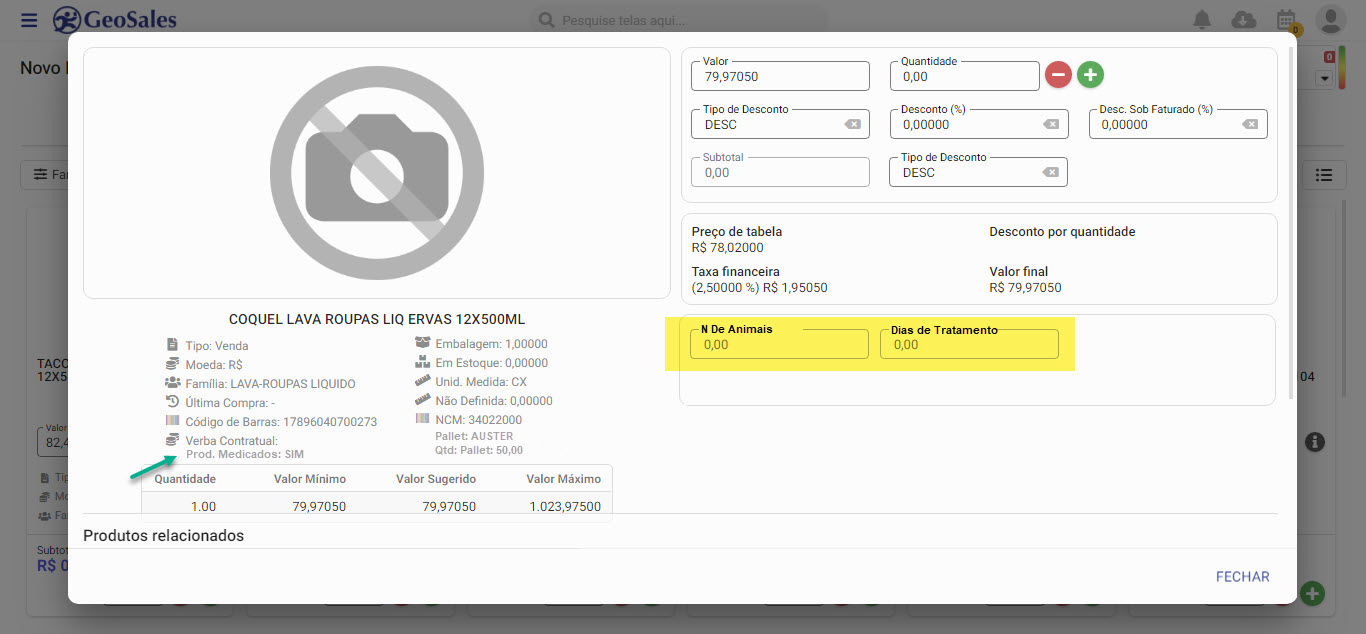Click the Valor Mínimo column header
The height and width of the screenshot is (634, 1366).
[x=310, y=479]
